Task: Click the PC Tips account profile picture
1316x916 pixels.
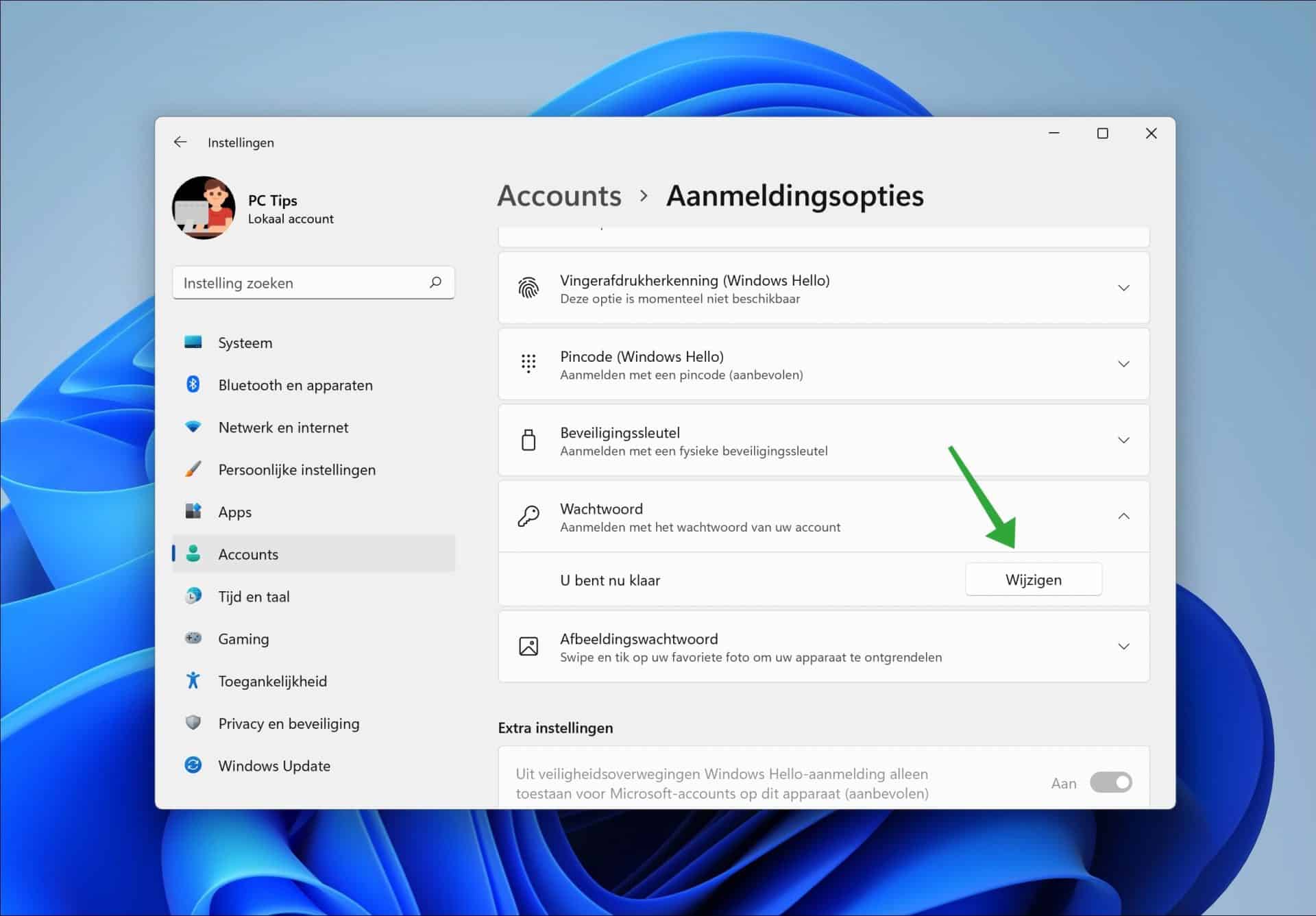Action: [204, 208]
